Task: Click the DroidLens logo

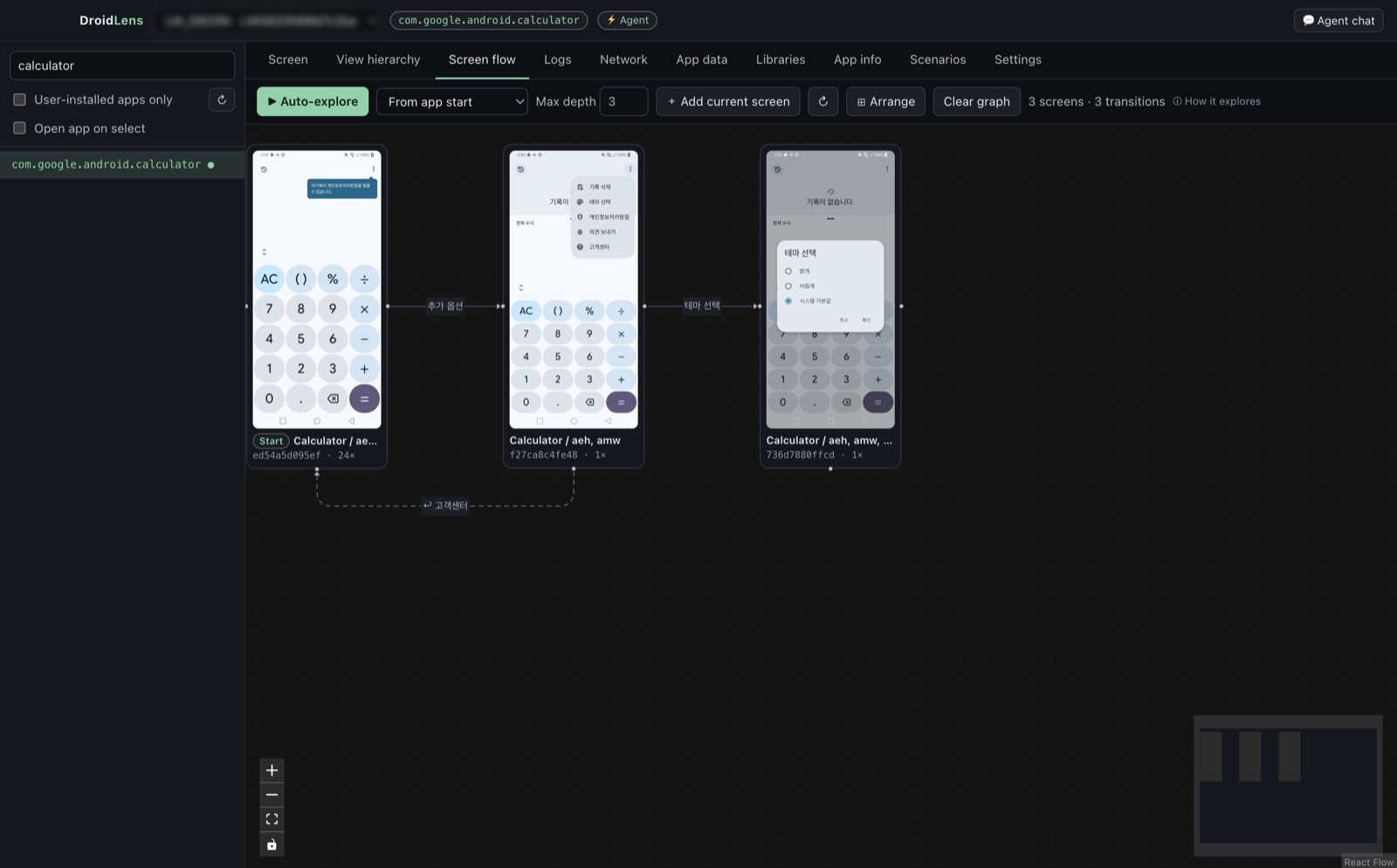Action: pos(111,20)
